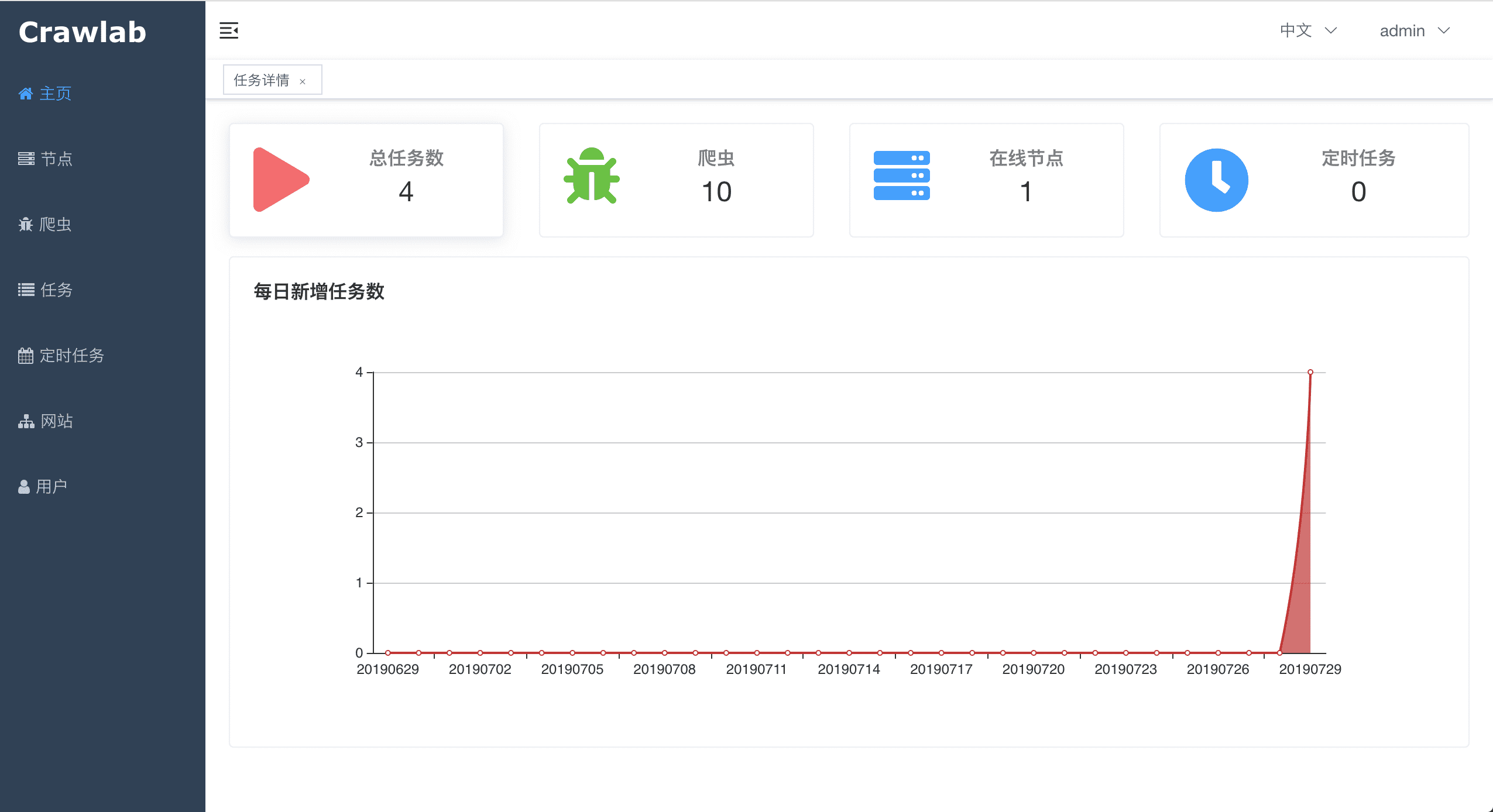Toggle the sidebar collapse hamburger icon
This screenshot has height=812, width=1493.
pos(229,30)
